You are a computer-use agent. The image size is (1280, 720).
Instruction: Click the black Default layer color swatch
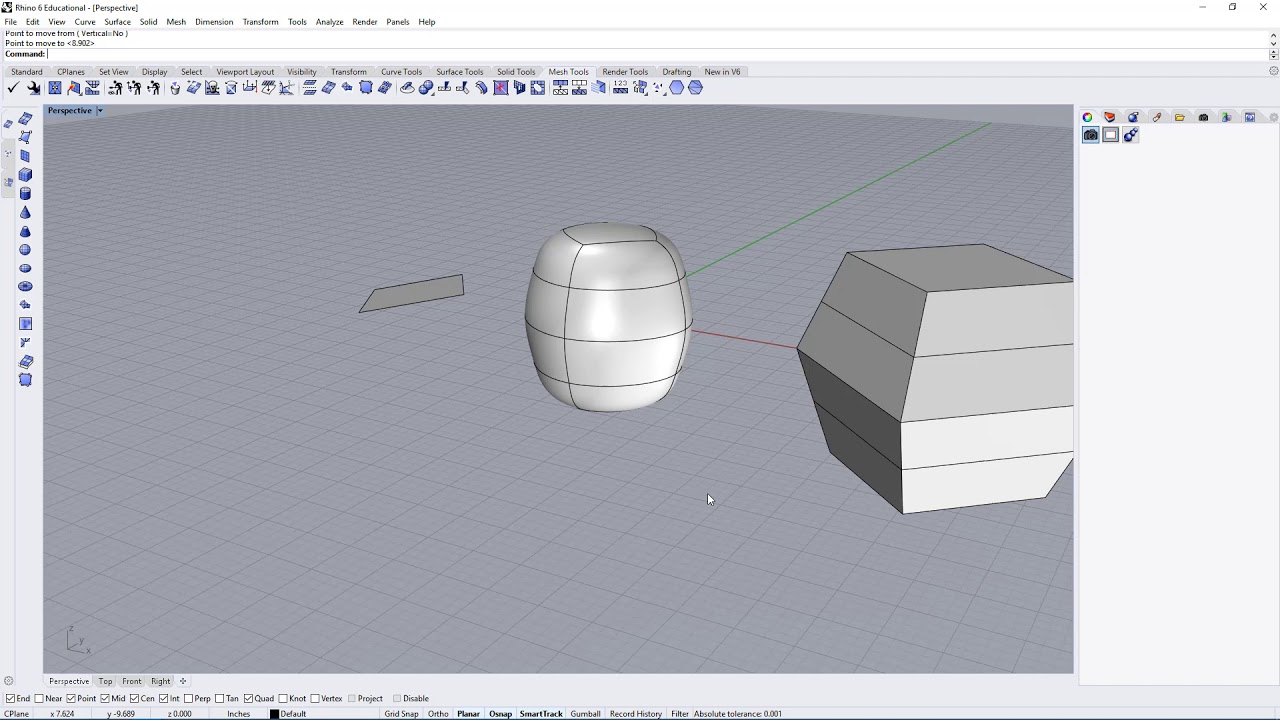pos(274,714)
